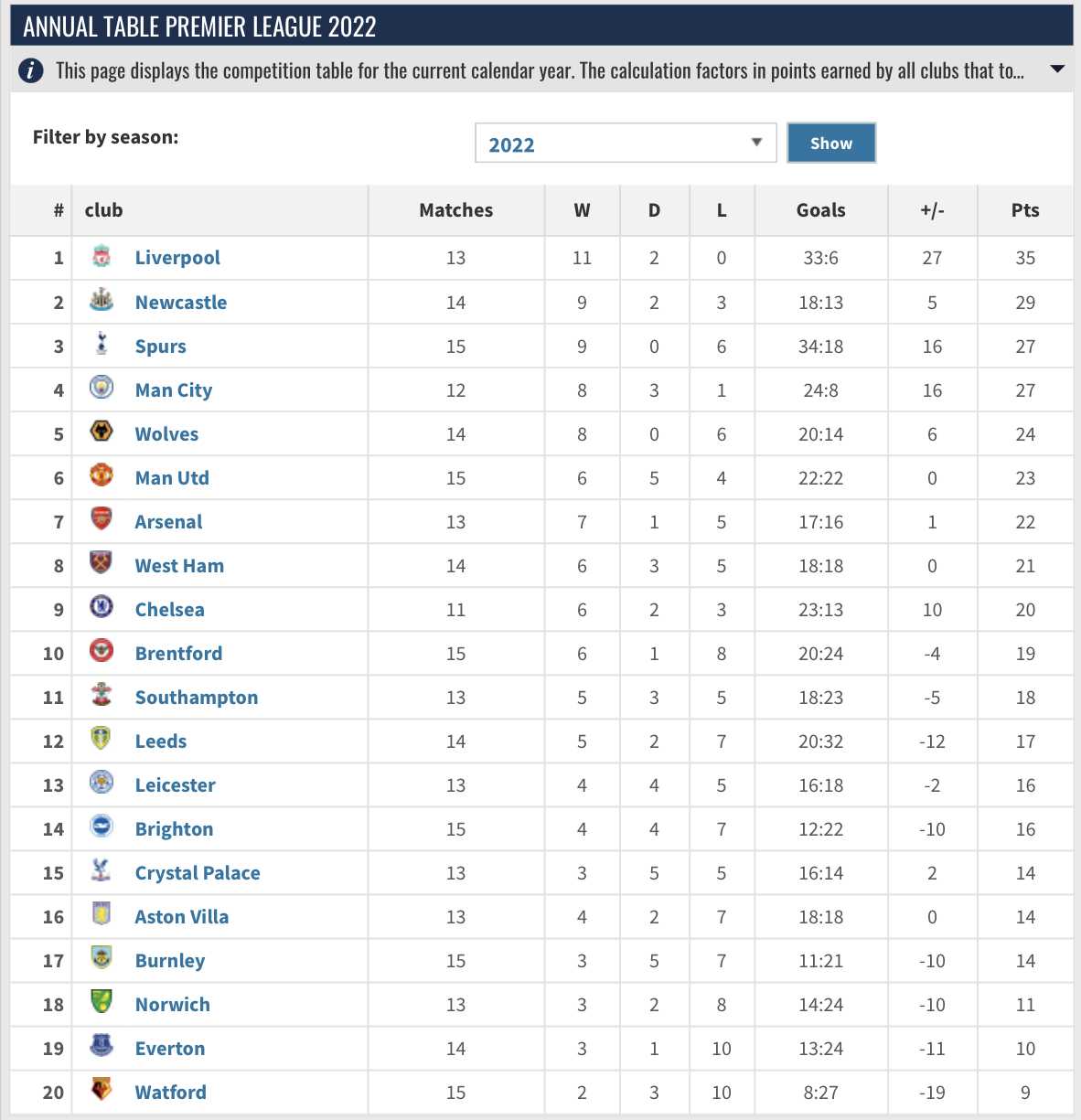The width and height of the screenshot is (1081, 1120).
Task: Click the Pts column header
Action: (x=1025, y=210)
